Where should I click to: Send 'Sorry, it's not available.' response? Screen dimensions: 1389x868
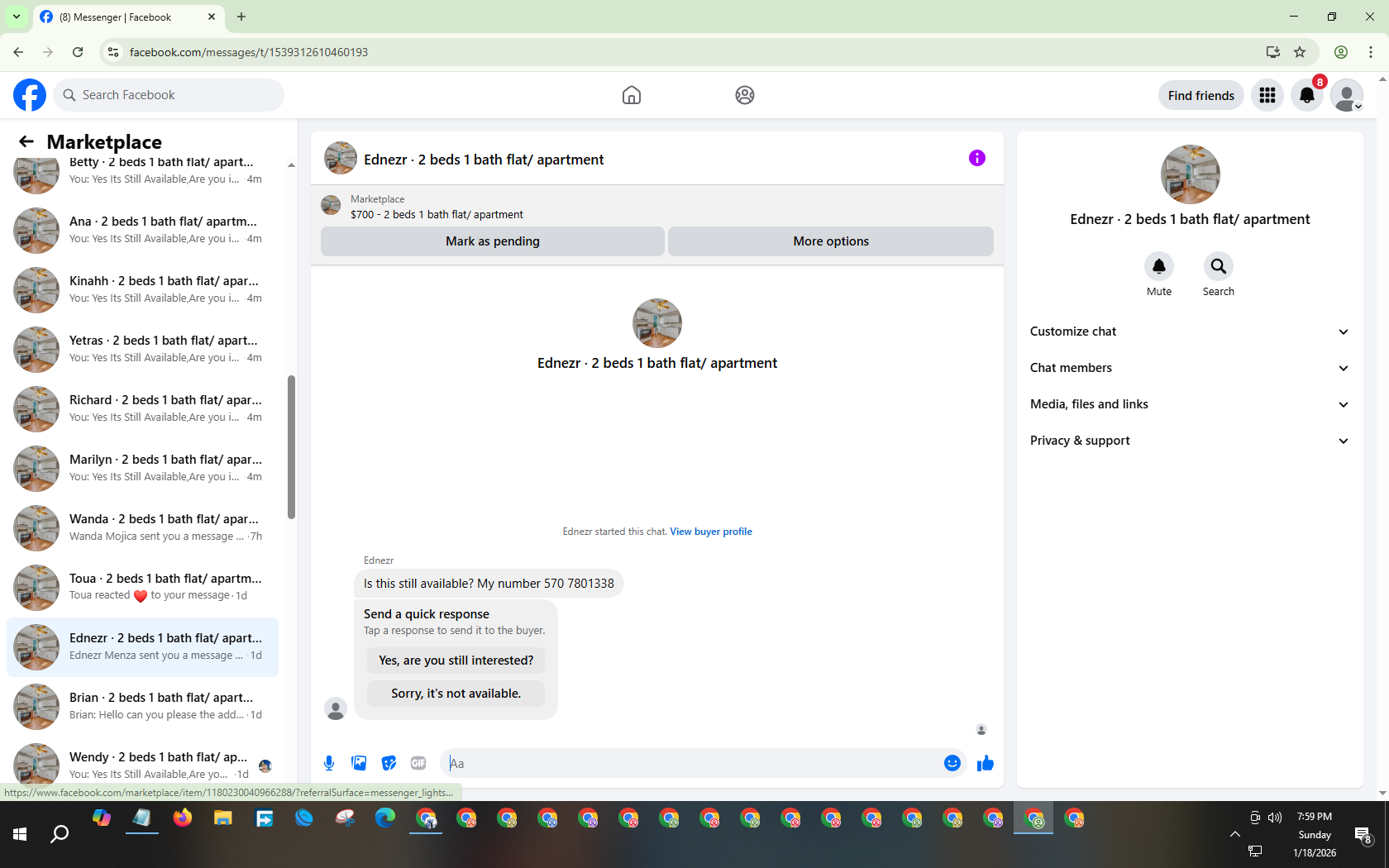456,694
